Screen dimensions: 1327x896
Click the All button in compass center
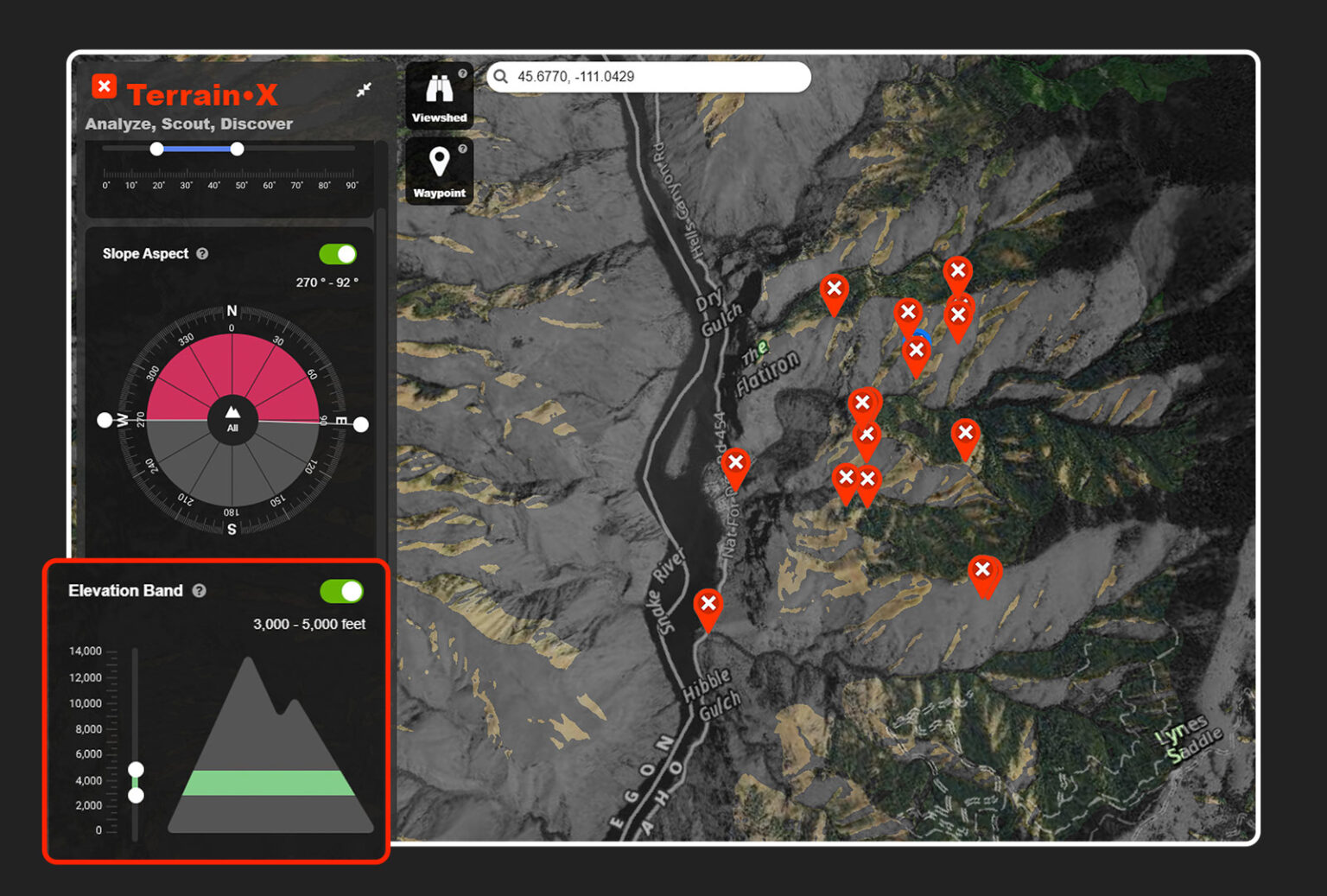232,420
